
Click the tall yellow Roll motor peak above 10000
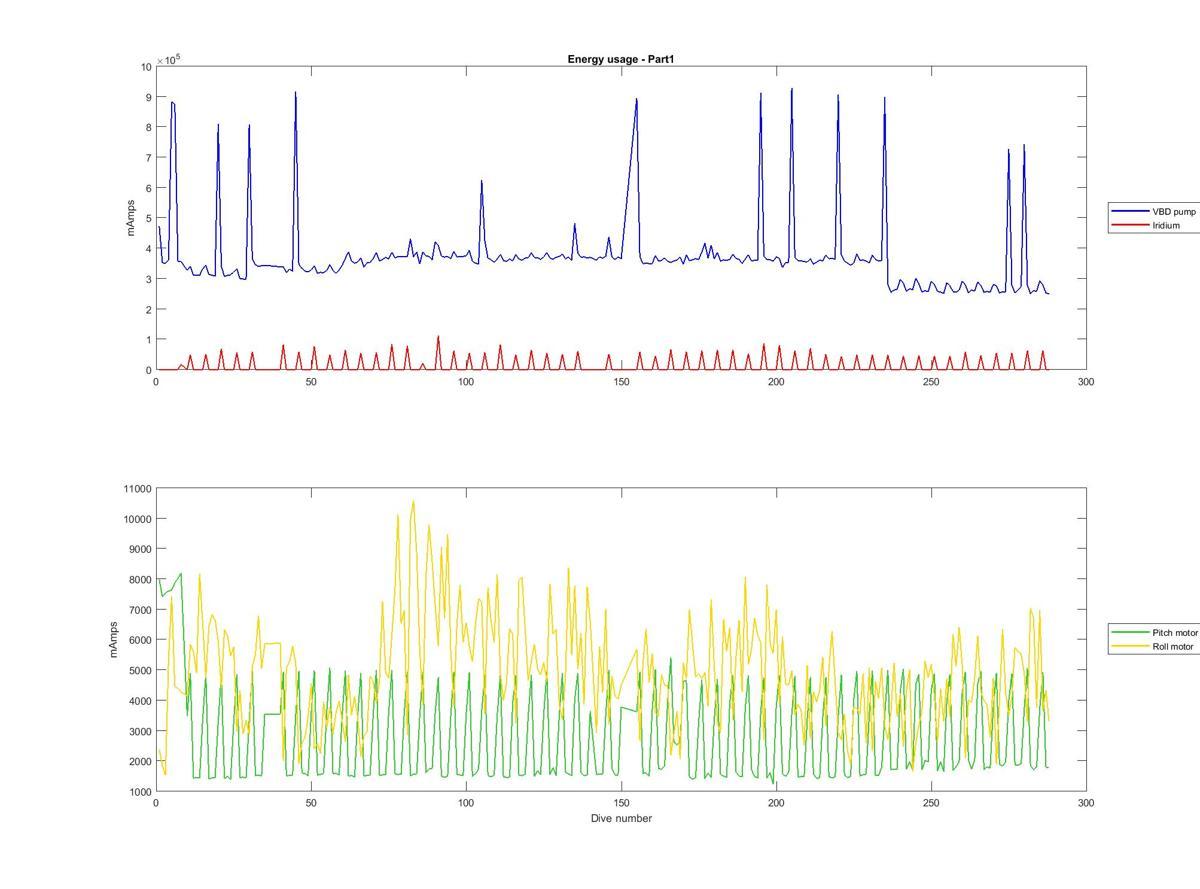(x=413, y=503)
